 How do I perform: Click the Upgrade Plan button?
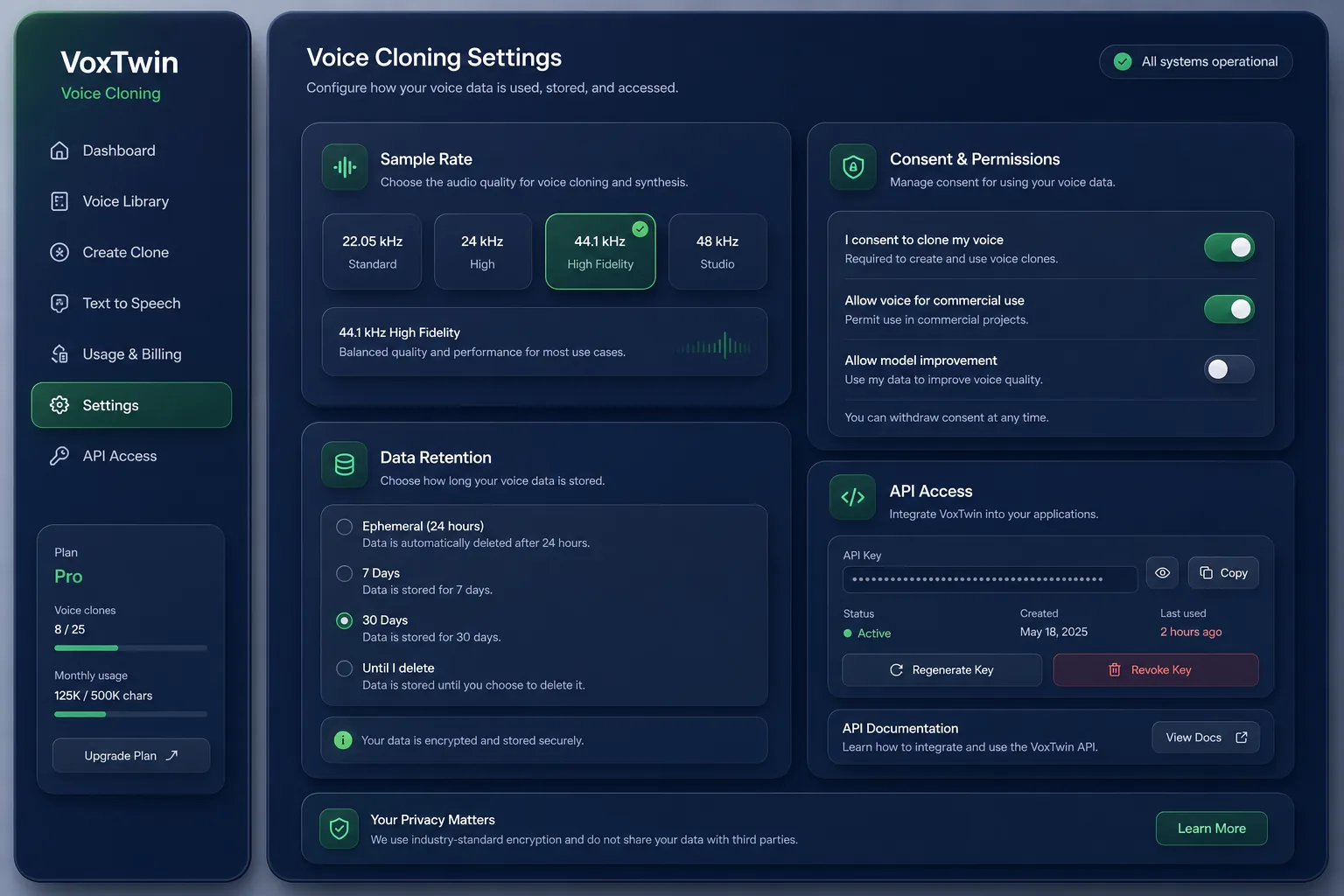131,756
